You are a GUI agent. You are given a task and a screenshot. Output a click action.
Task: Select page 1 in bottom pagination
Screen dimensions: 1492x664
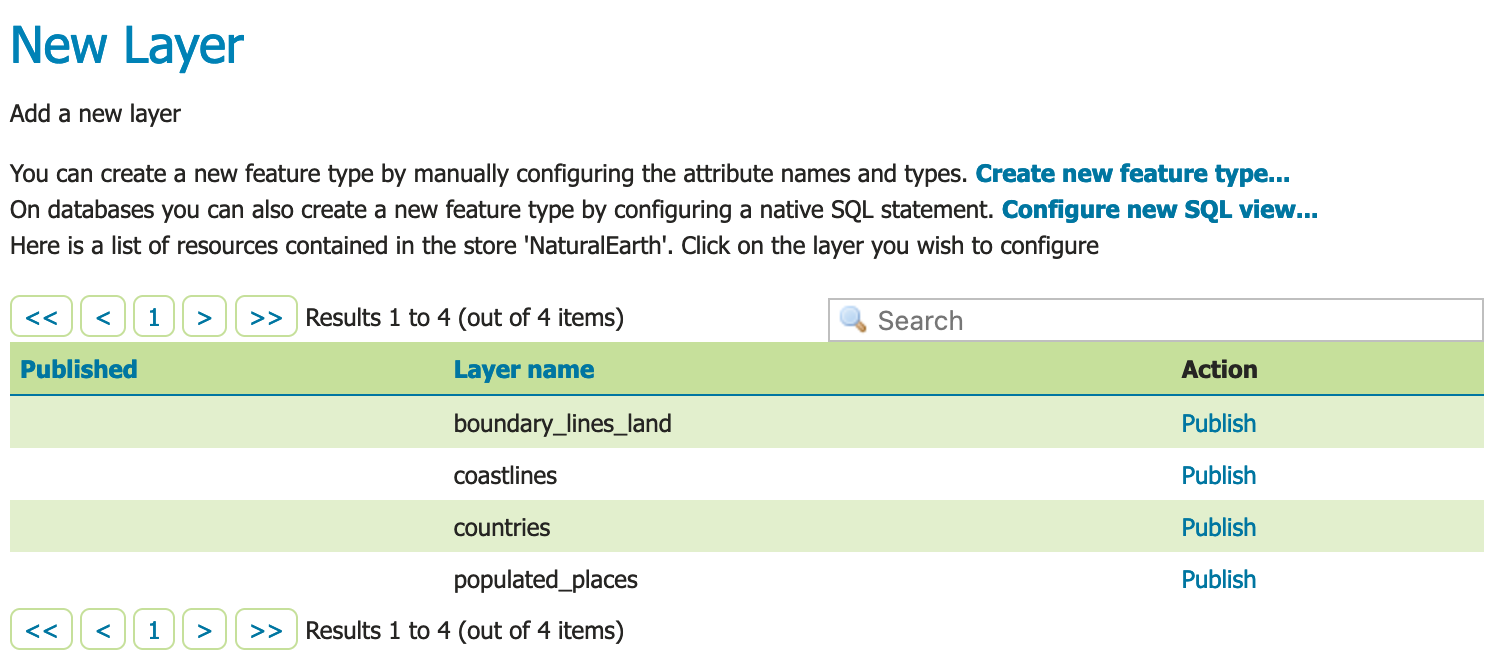click(154, 631)
